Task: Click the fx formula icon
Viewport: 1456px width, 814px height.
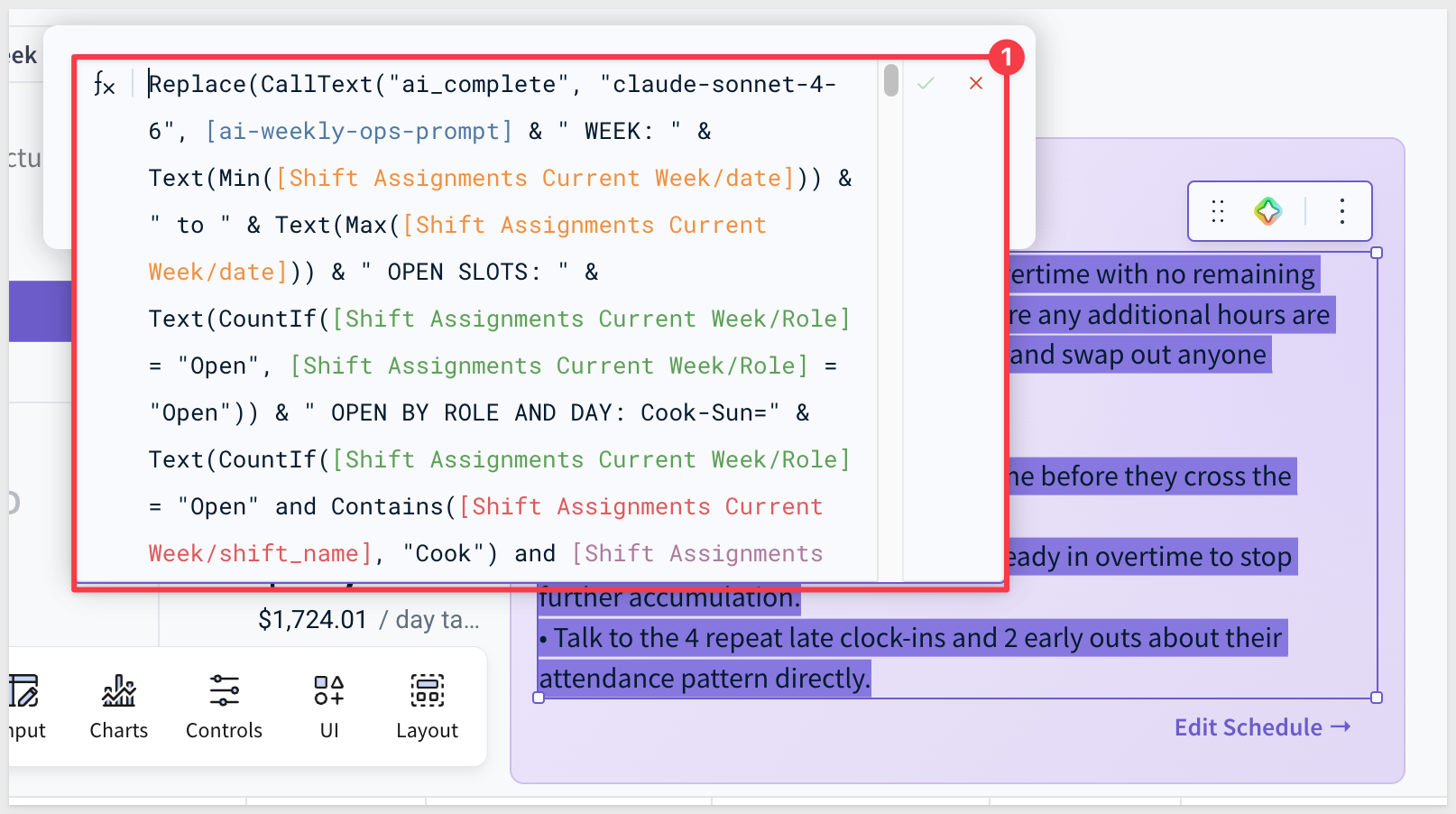Action: (105, 85)
